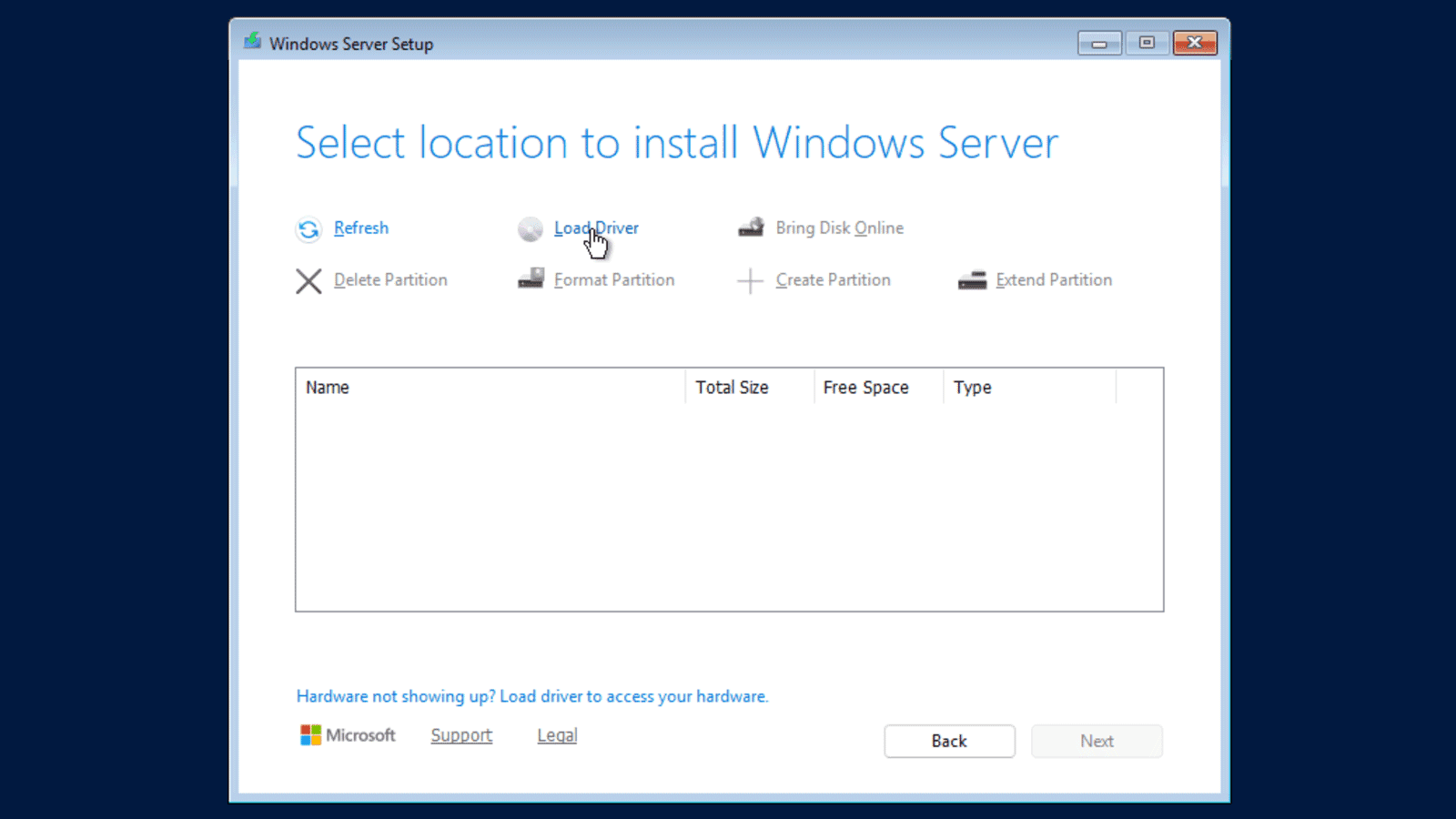Choose the Format Partition option

pos(614,279)
